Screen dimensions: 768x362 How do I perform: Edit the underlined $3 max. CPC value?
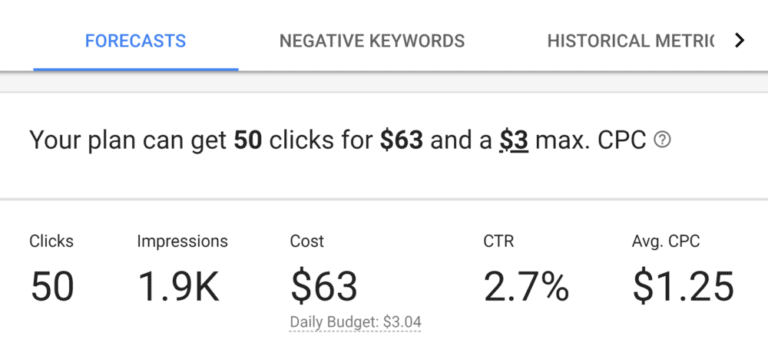click(514, 141)
